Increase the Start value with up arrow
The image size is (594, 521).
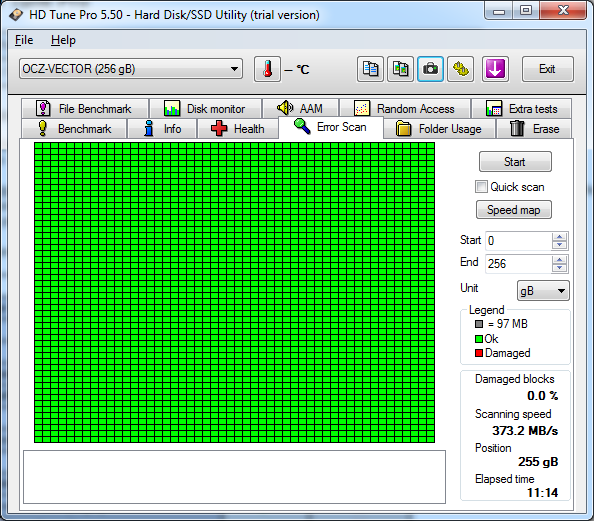point(559,237)
